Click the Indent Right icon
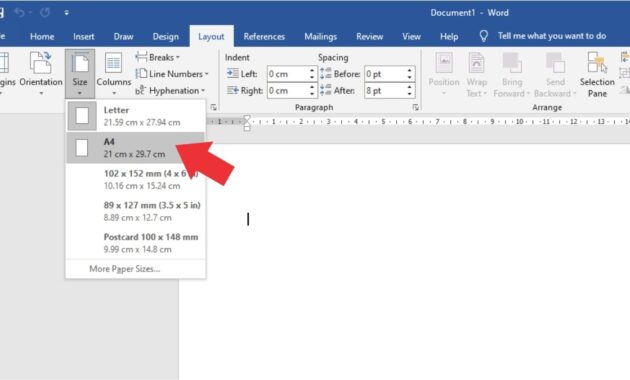 click(233, 90)
